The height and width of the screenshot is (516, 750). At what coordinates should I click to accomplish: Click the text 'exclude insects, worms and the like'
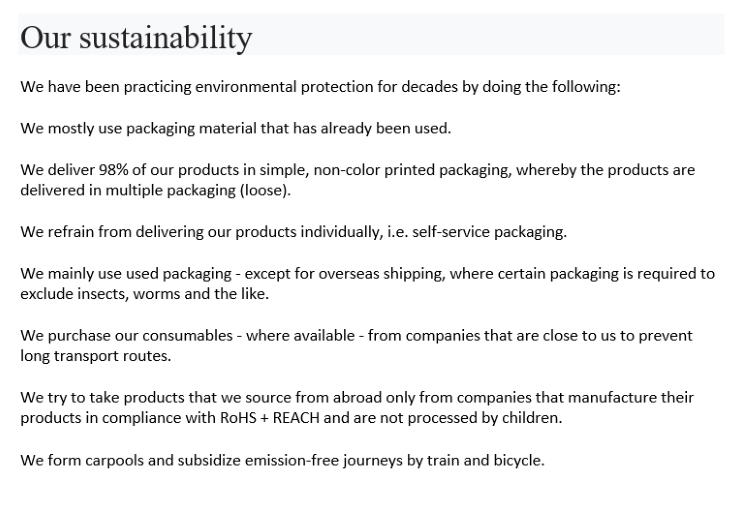pos(143,294)
